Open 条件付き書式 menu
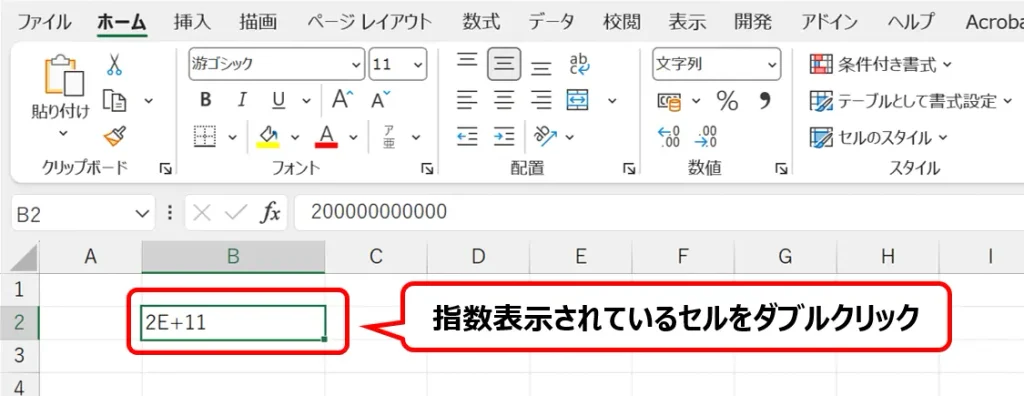 click(881, 64)
